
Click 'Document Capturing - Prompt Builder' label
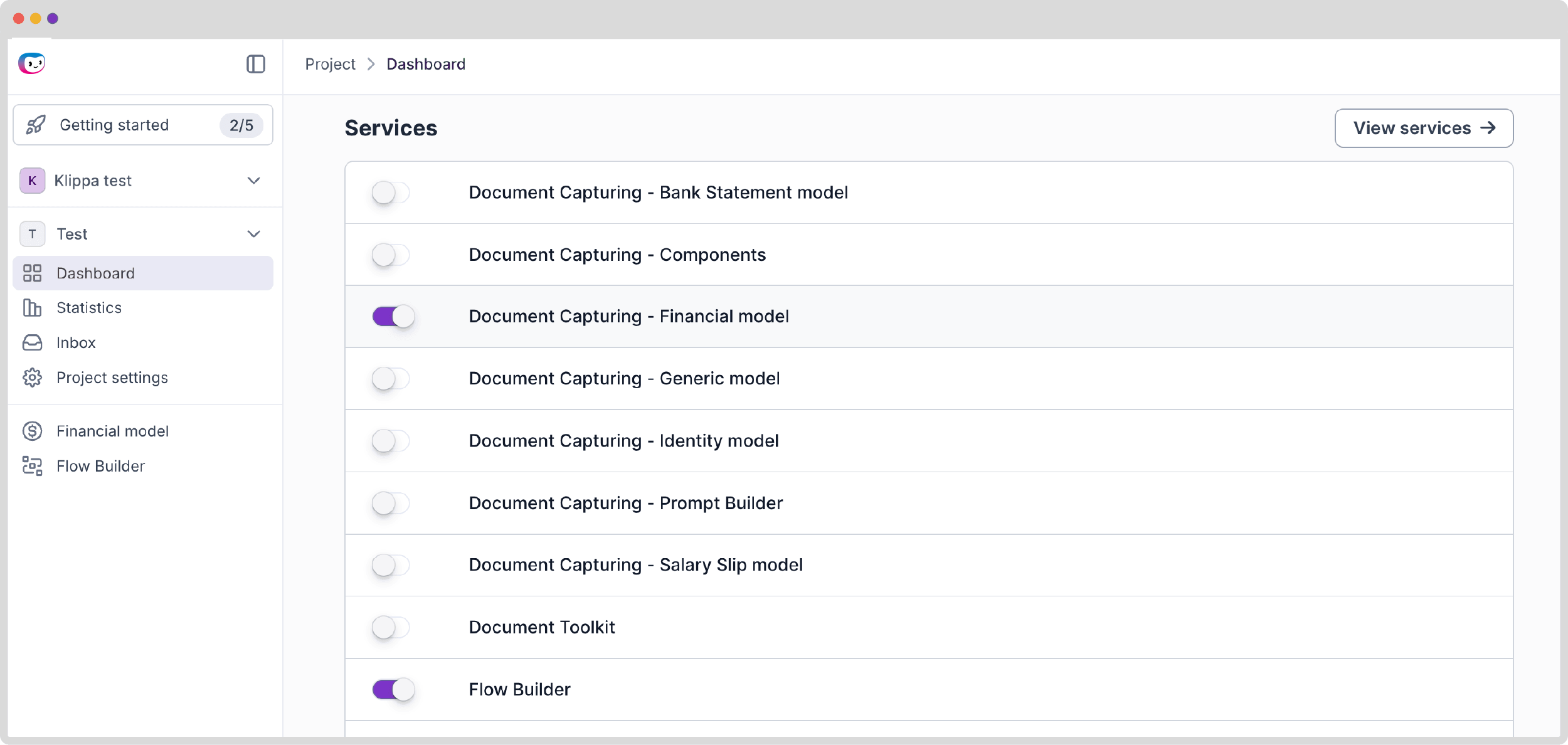(x=625, y=502)
